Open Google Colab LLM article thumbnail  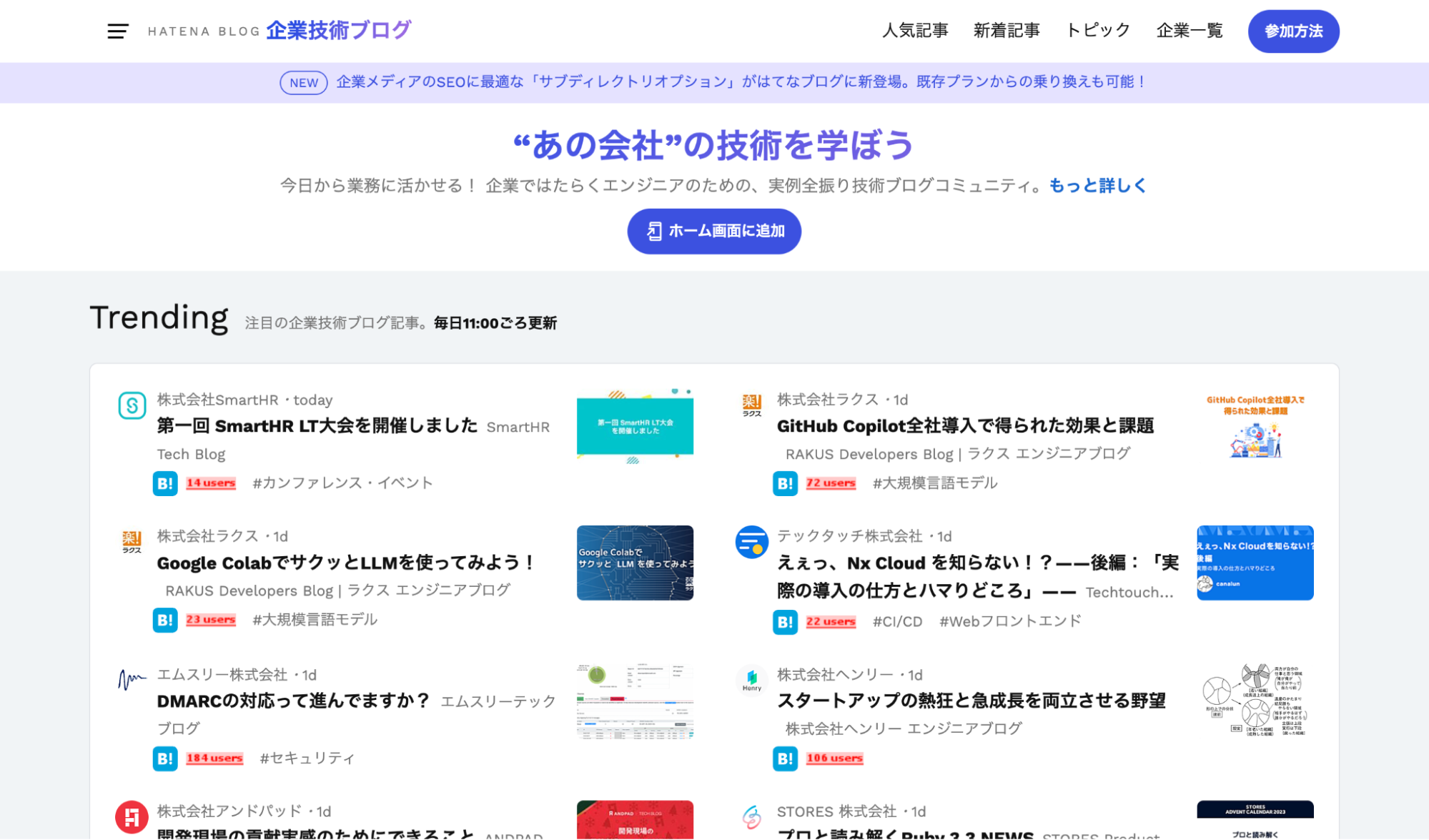(x=635, y=563)
